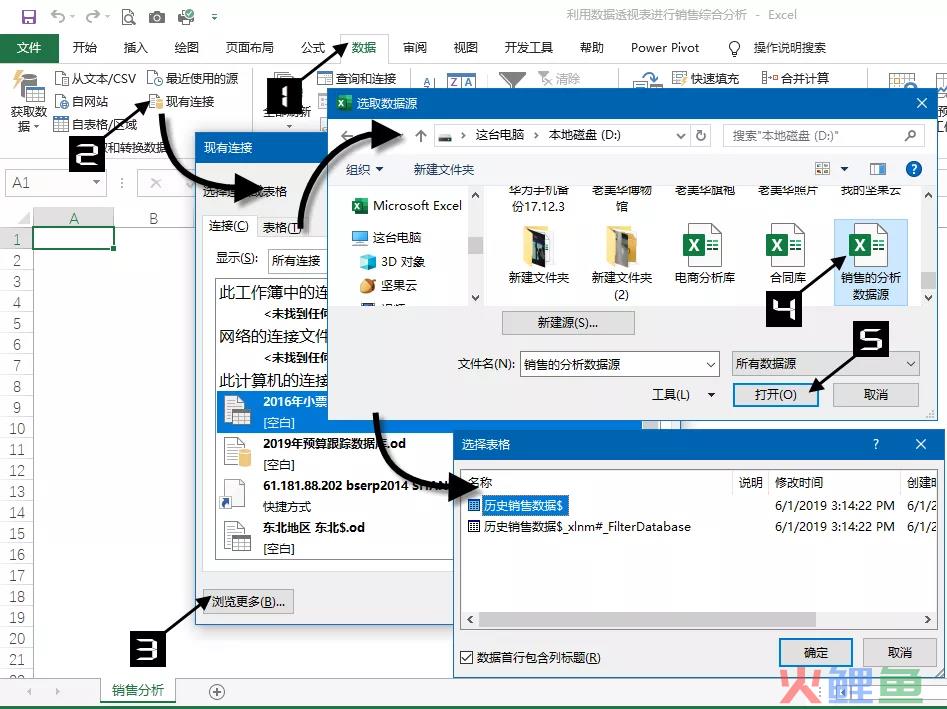Click the Z-A sort descending icon
This screenshot has height=709, width=947.
point(461,81)
